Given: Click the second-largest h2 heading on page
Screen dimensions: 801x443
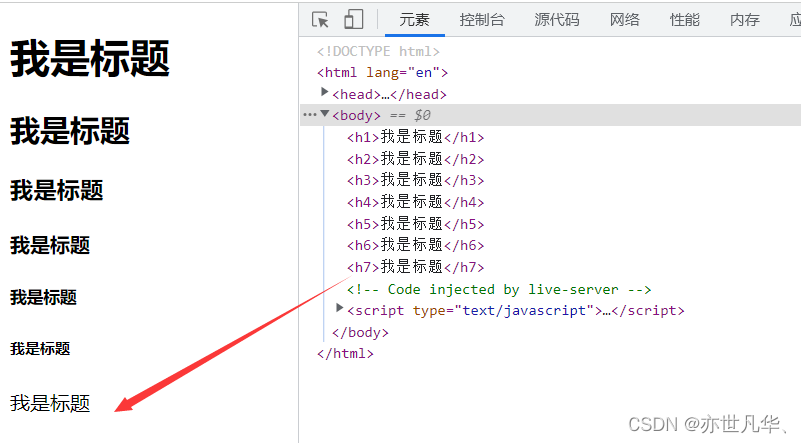Looking at the screenshot, I should click(x=70, y=131).
